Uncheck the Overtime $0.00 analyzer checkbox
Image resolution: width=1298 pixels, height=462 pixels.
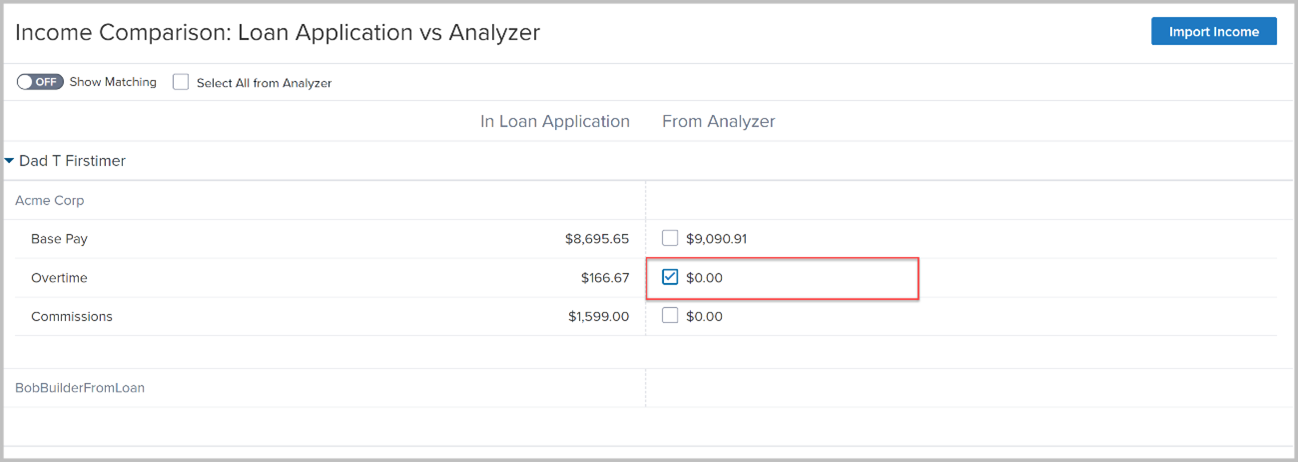(x=670, y=277)
